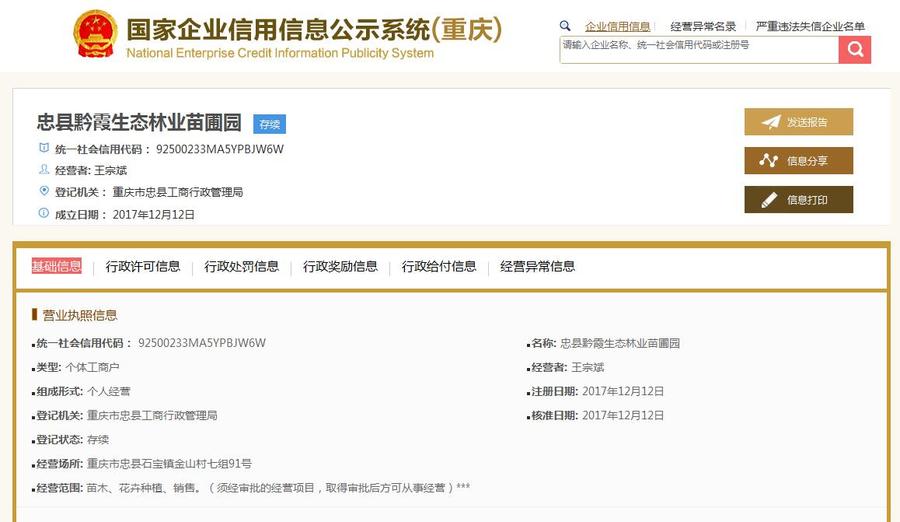This screenshot has width=900, height=522.
Task: Click the paper plane icon on 发送报告
Action: [x=771, y=122]
